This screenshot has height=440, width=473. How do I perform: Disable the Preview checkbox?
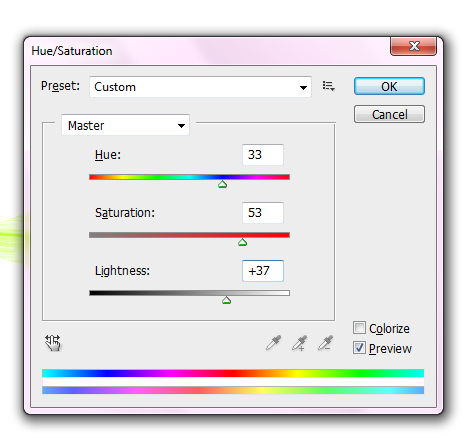coord(359,348)
